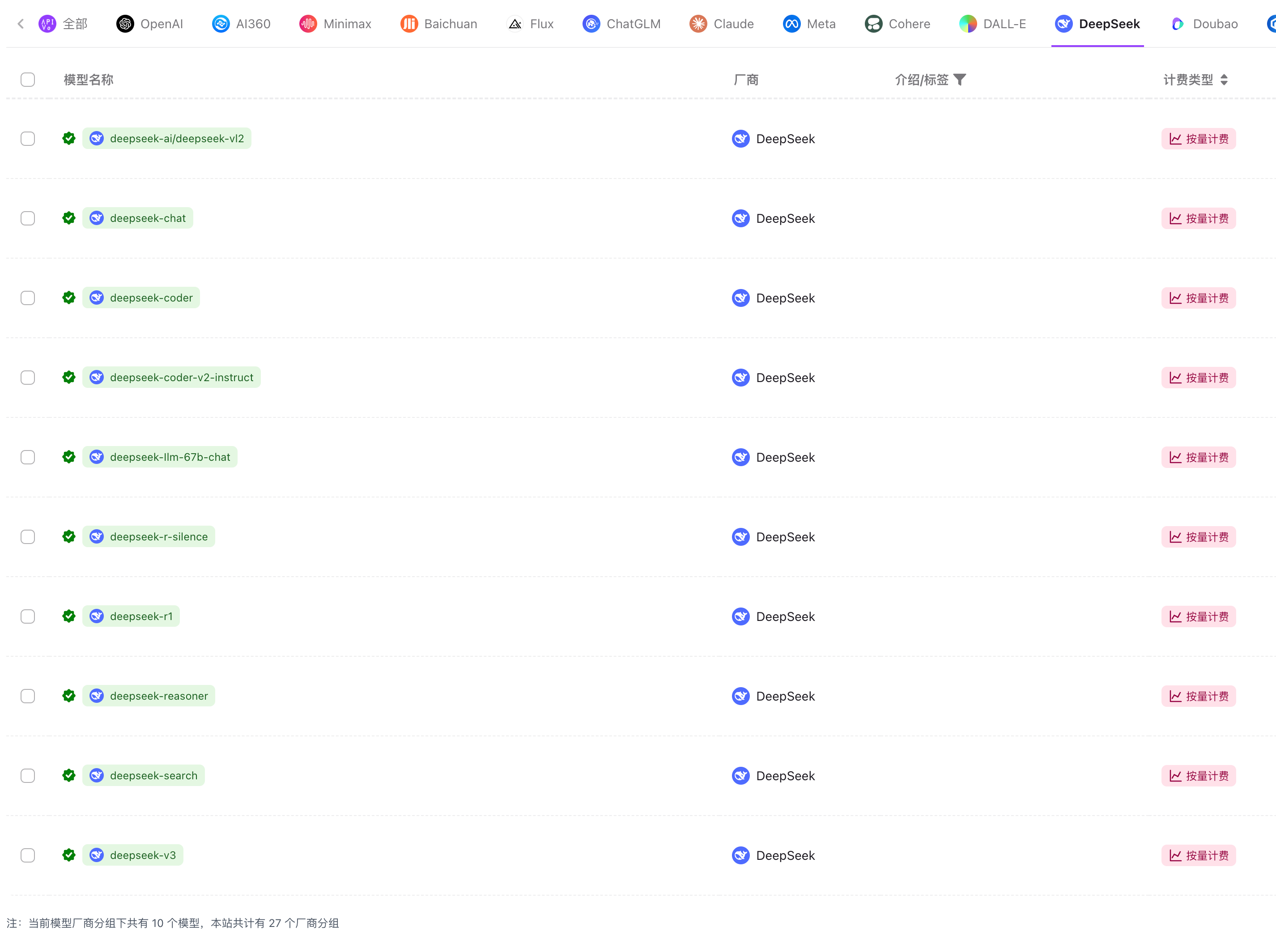
Task: Check the box for deepseek-coder-v2-instruct
Action: [x=28, y=378]
